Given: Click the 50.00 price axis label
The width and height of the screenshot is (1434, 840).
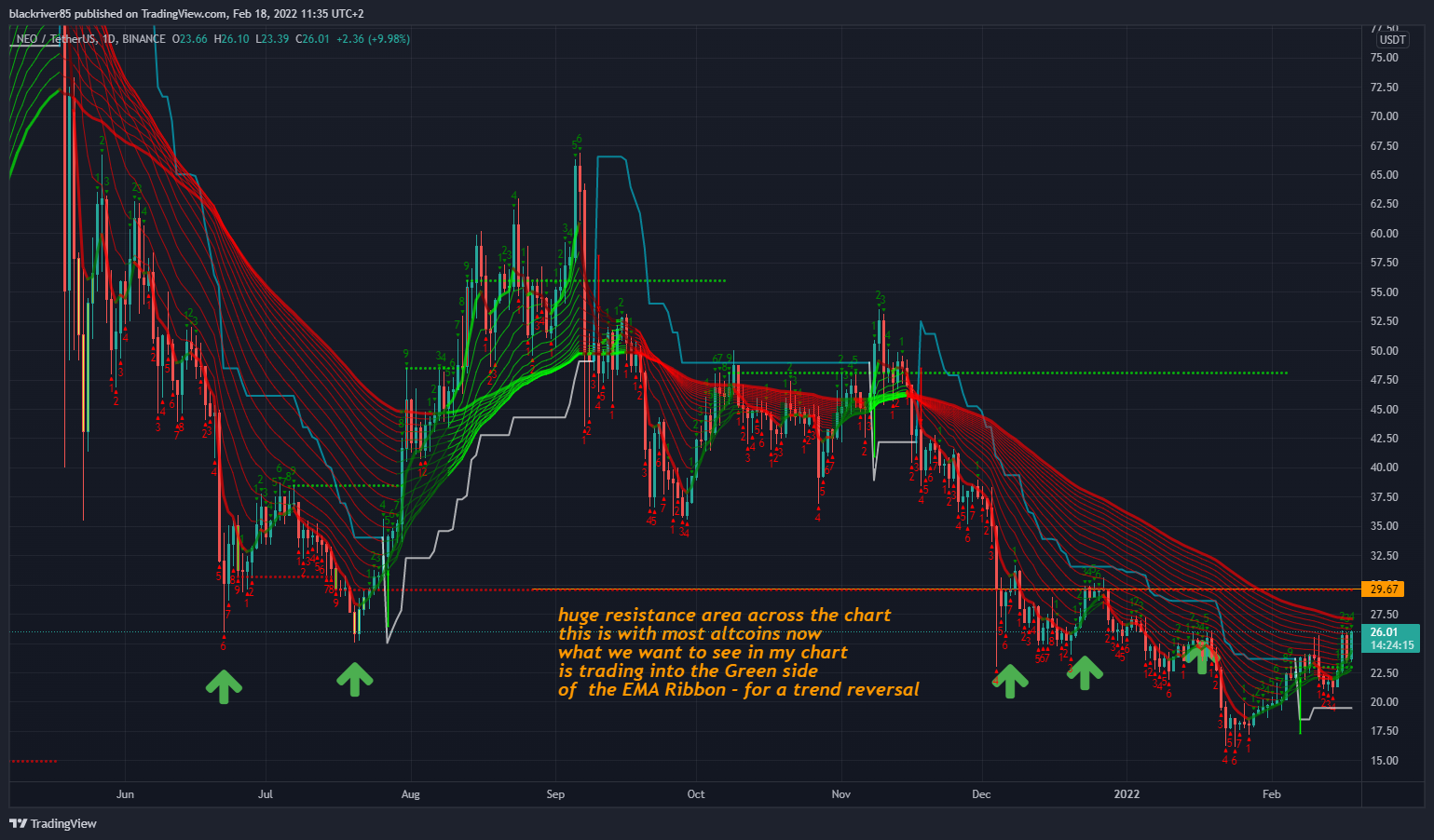Looking at the screenshot, I should click(x=1385, y=351).
